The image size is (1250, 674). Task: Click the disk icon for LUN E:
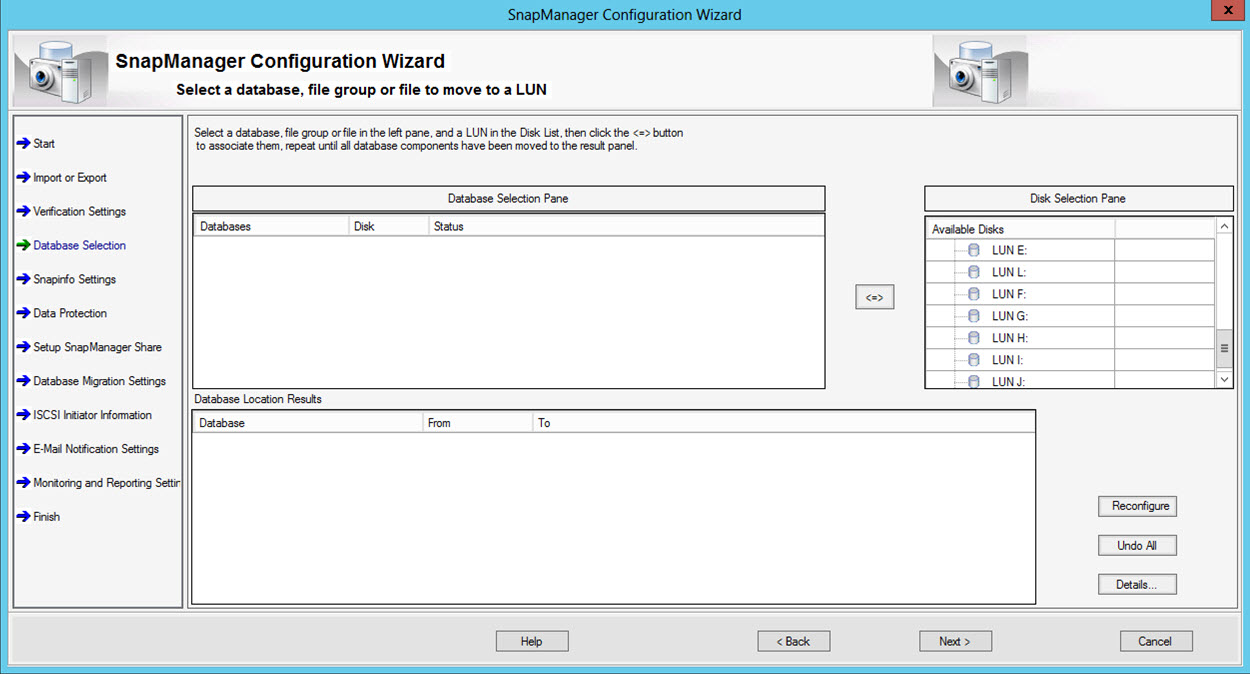pos(974,250)
